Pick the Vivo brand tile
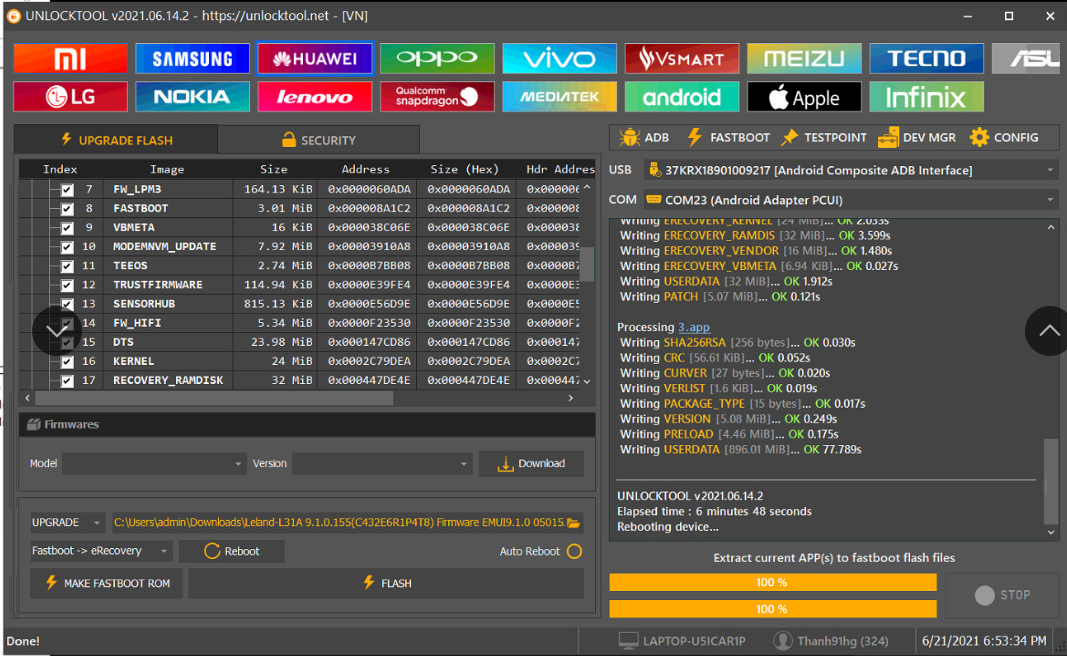This screenshot has width=1067, height=656. [x=559, y=59]
